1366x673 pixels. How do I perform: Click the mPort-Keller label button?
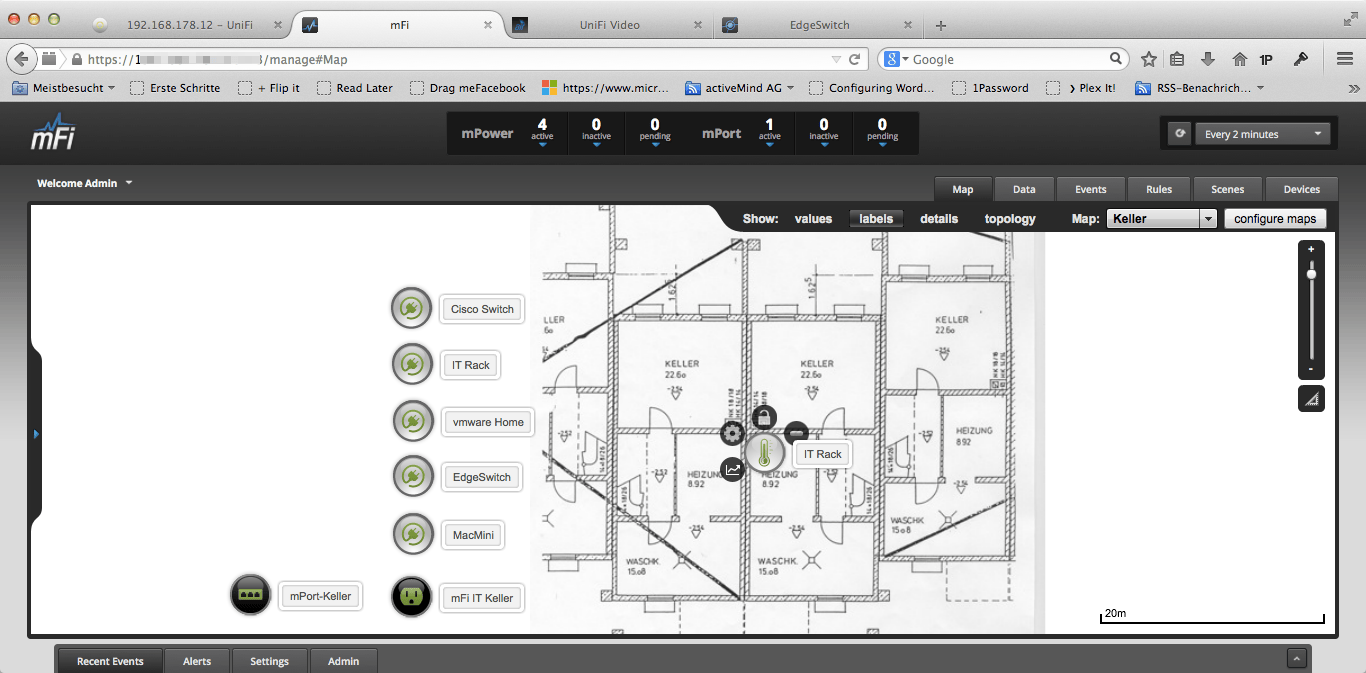pos(320,596)
